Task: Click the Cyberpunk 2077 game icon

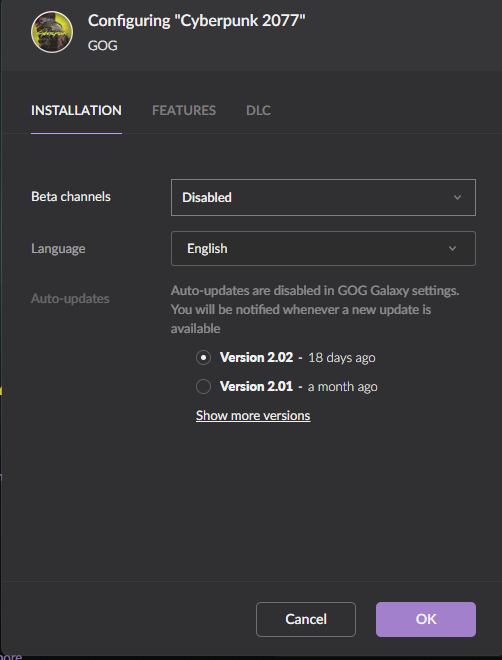Action: point(52,32)
